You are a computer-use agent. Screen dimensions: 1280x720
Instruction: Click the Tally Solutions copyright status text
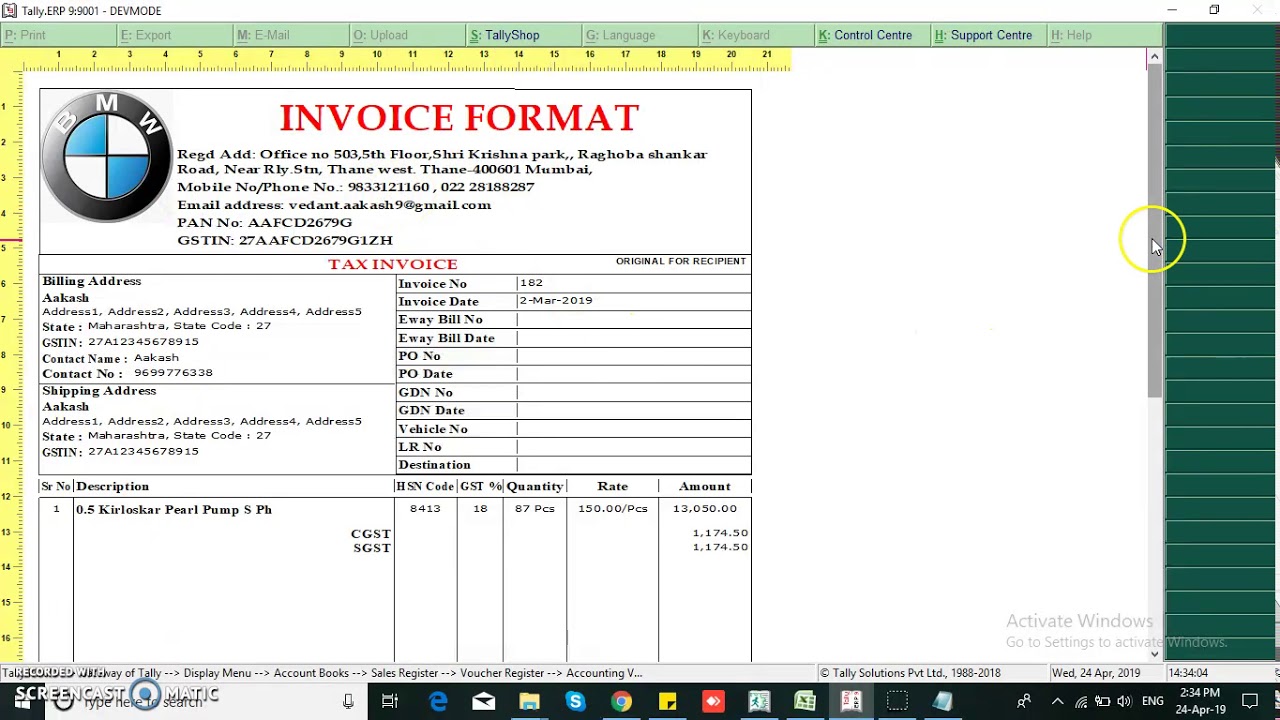[910, 673]
